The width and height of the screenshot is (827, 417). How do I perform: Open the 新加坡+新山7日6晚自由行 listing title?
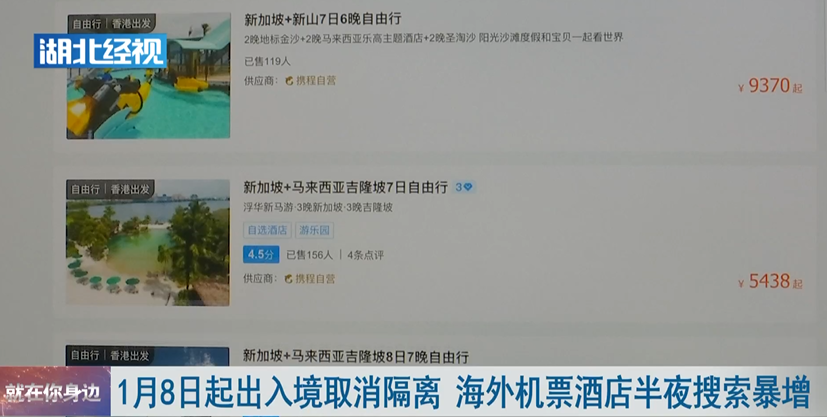[x=323, y=20]
